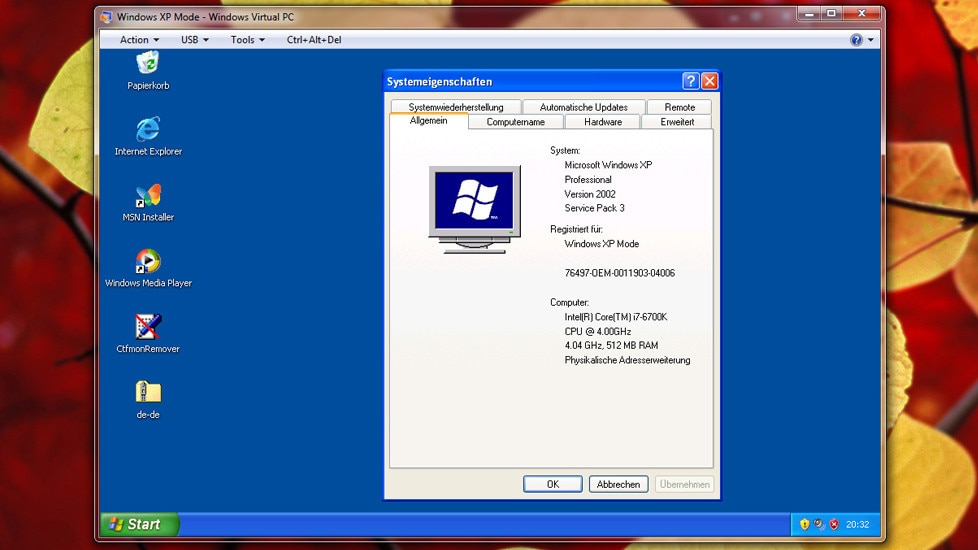This screenshot has height=550, width=978.
Task: Select the Allgemein tab
Action: [428, 121]
